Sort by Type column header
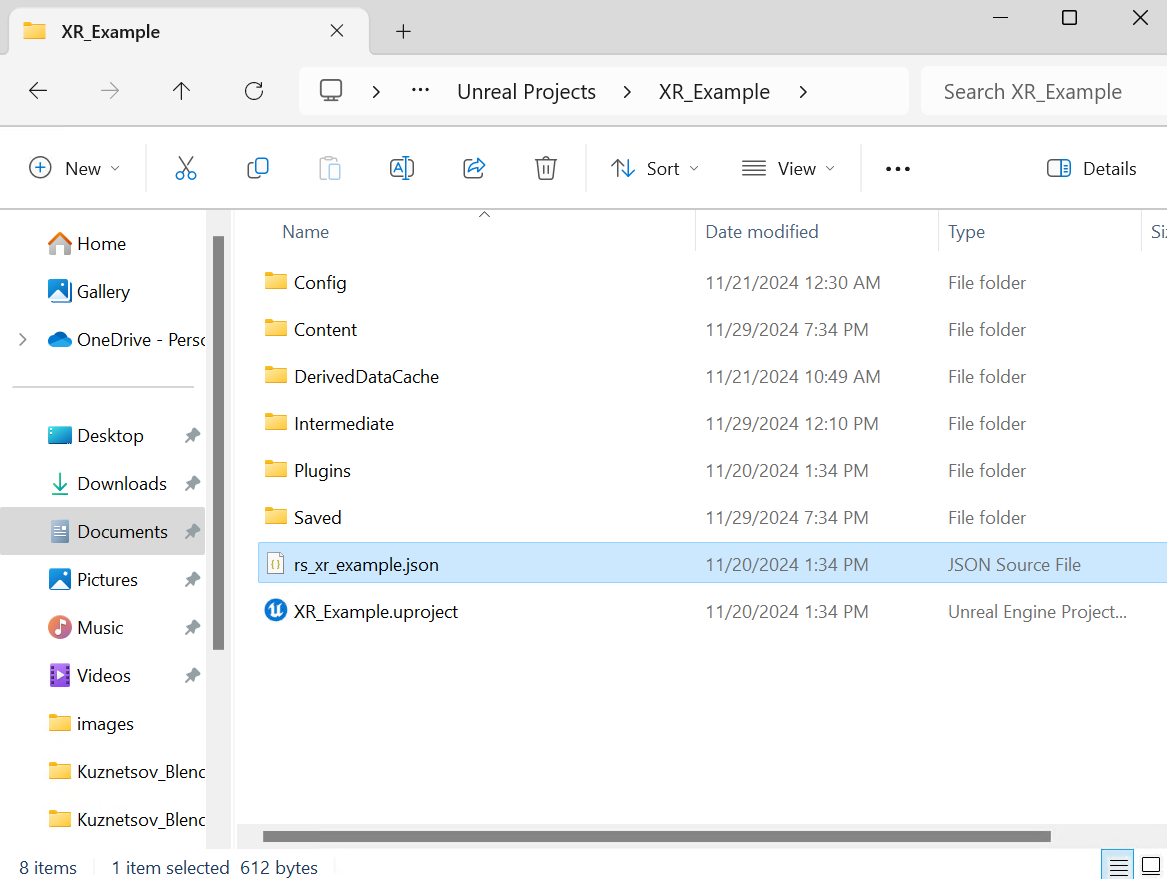 (966, 231)
